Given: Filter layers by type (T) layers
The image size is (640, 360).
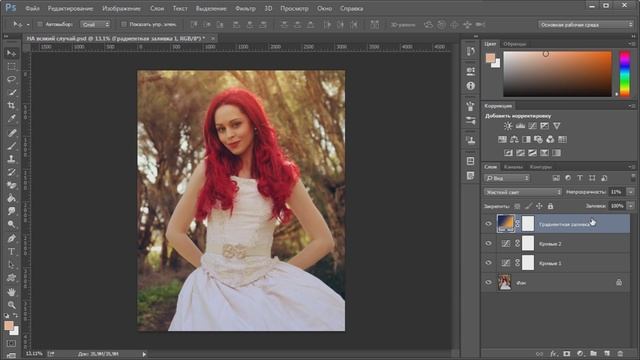Looking at the screenshot, I should [x=580, y=178].
